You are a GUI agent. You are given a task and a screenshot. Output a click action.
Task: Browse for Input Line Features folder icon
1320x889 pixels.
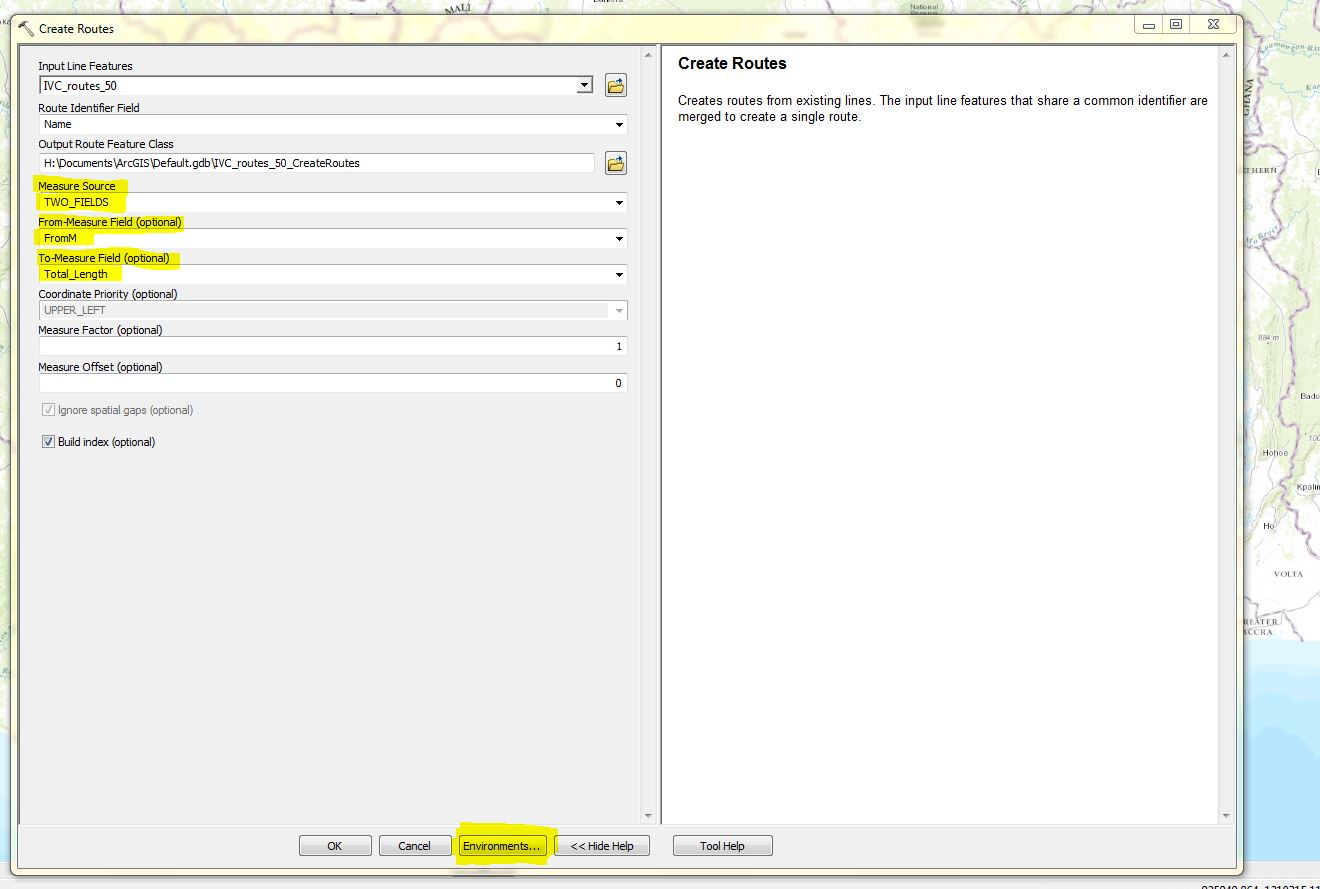pos(616,86)
